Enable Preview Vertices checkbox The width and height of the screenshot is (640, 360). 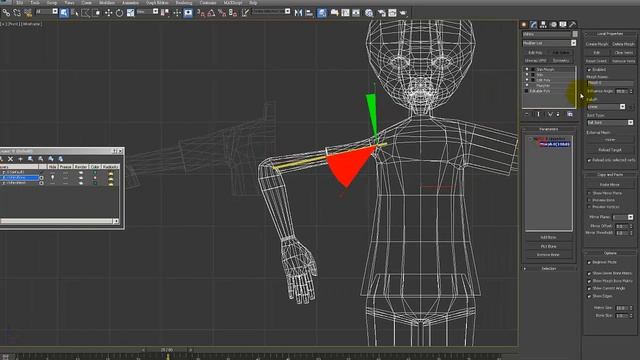point(589,207)
